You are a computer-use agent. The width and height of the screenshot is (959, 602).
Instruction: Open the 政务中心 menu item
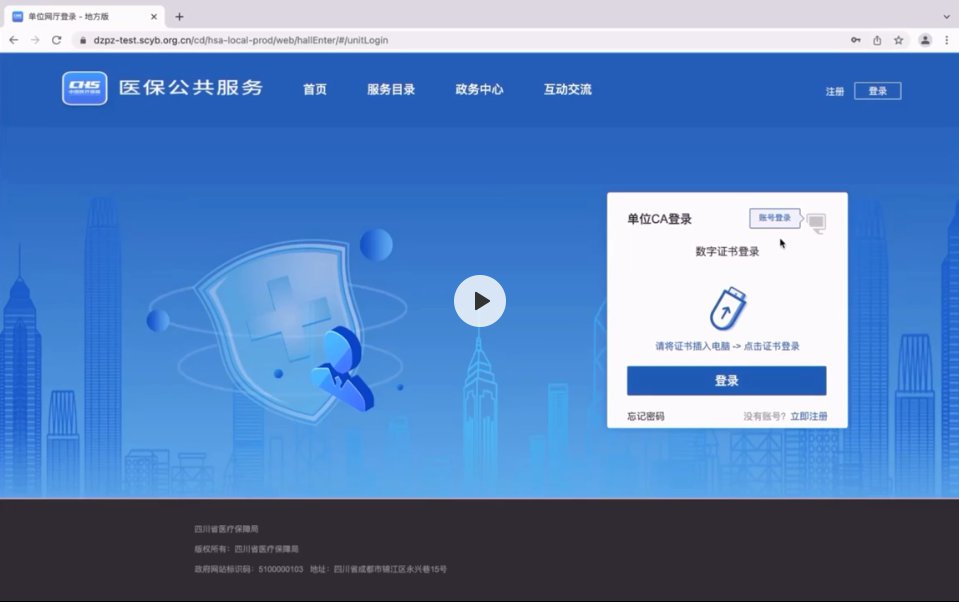(x=480, y=89)
